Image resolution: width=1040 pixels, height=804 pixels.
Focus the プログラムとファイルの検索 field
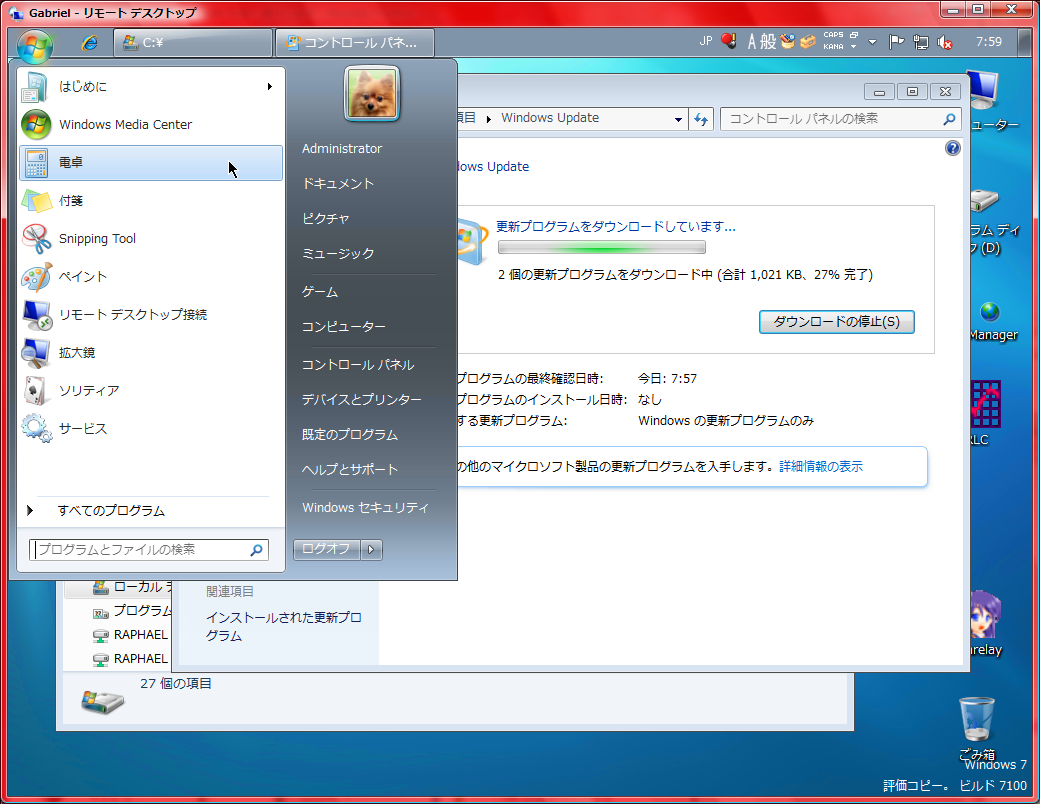149,550
